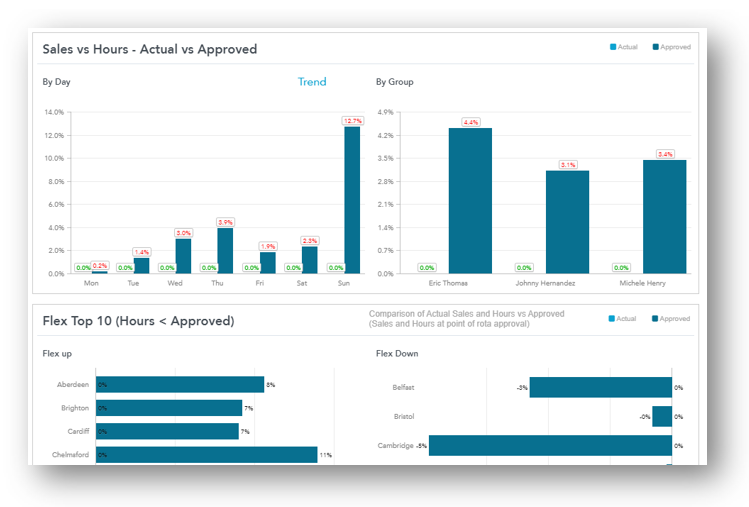Select the Johnny Hernandez bar
This screenshot has height=507, width=749.
tap(567, 222)
